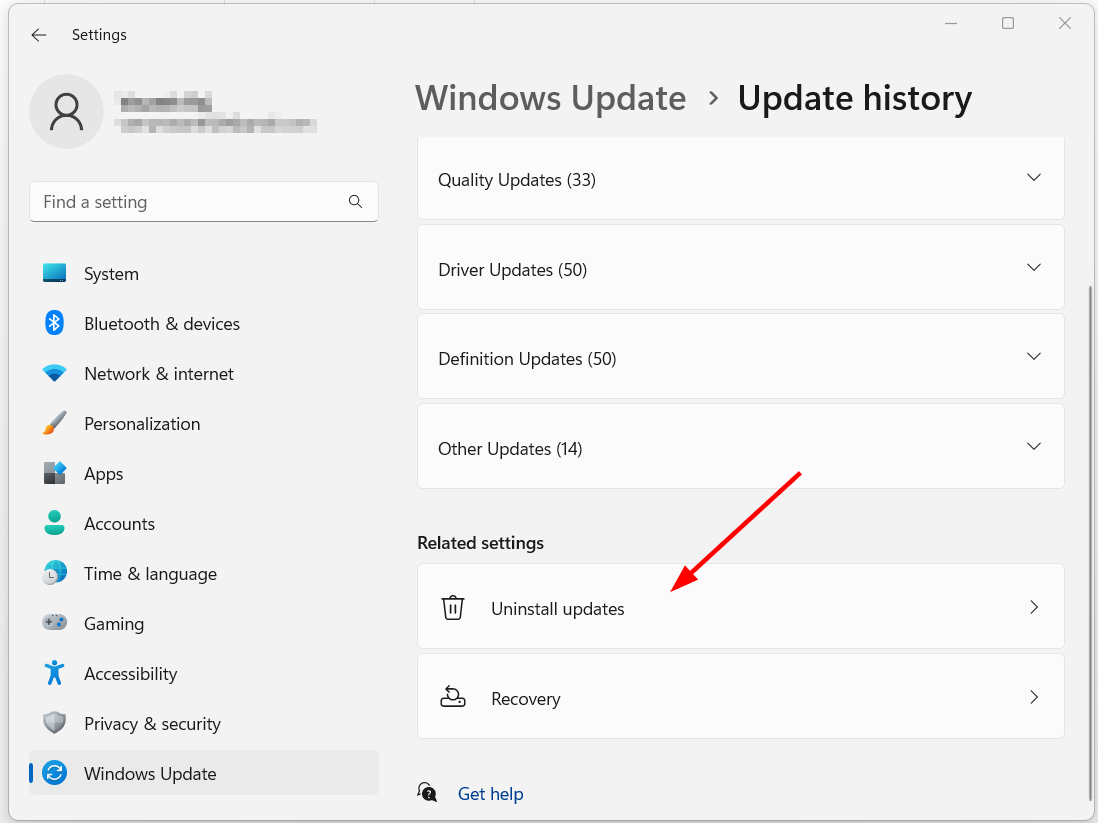
Task: Click the Accounts person icon
Action: [55, 523]
